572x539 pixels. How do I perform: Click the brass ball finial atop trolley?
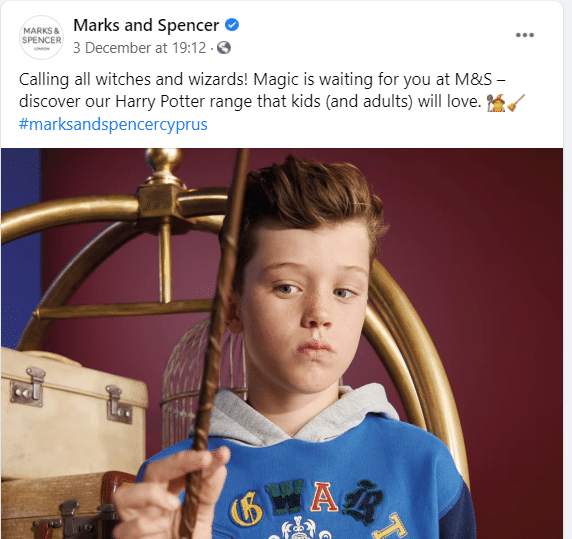pos(164,161)
